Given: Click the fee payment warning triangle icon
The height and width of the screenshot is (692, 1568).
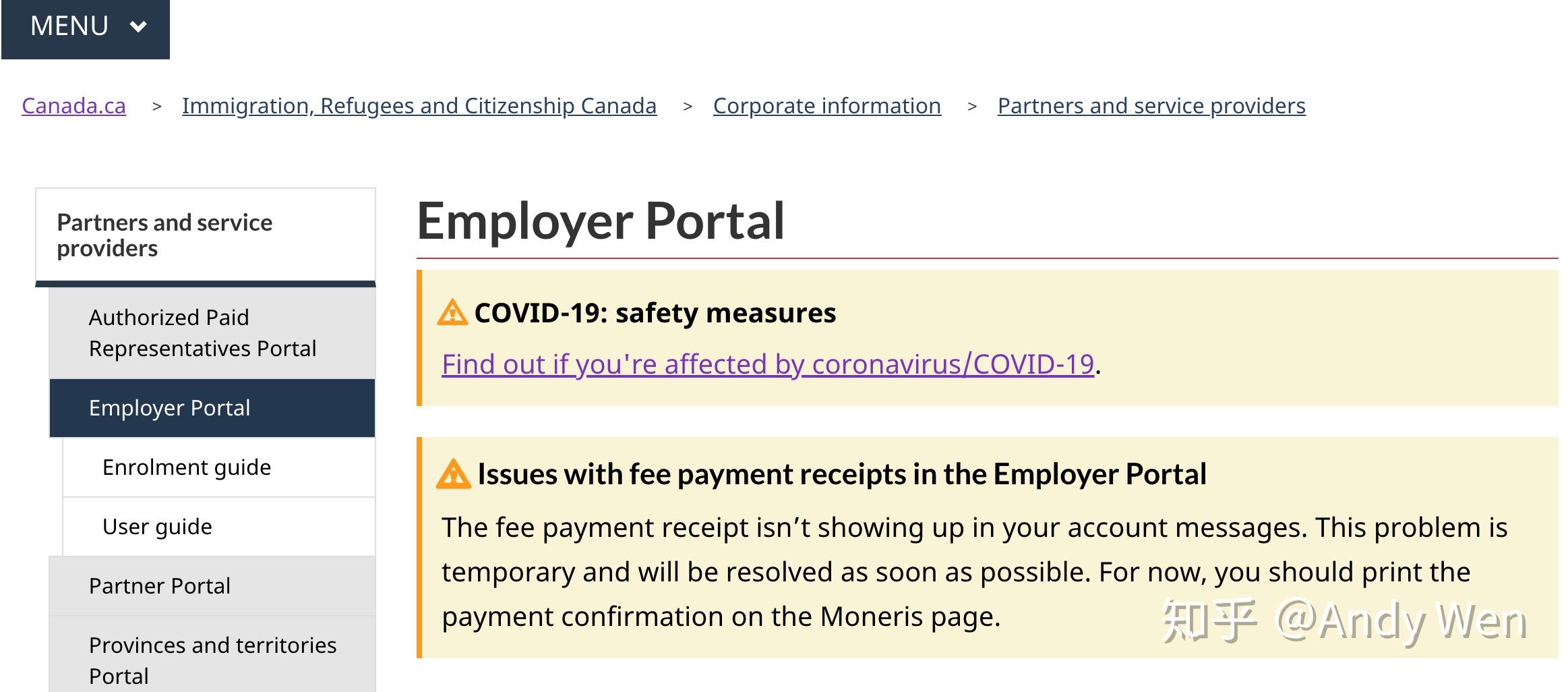Looking at the screenshot, I should (453, 474).
